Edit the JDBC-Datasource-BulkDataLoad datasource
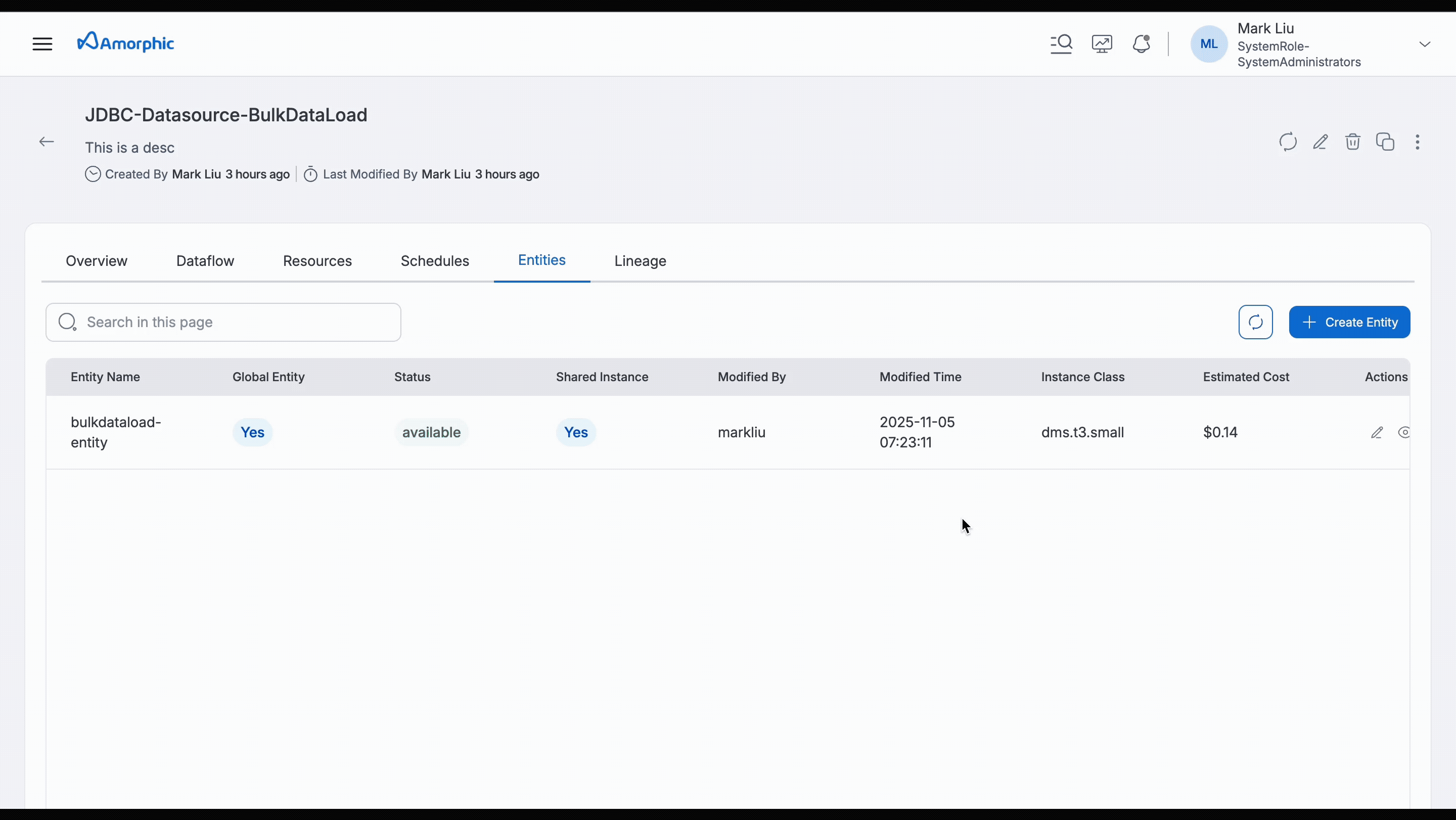 (x=1320, y=142)
